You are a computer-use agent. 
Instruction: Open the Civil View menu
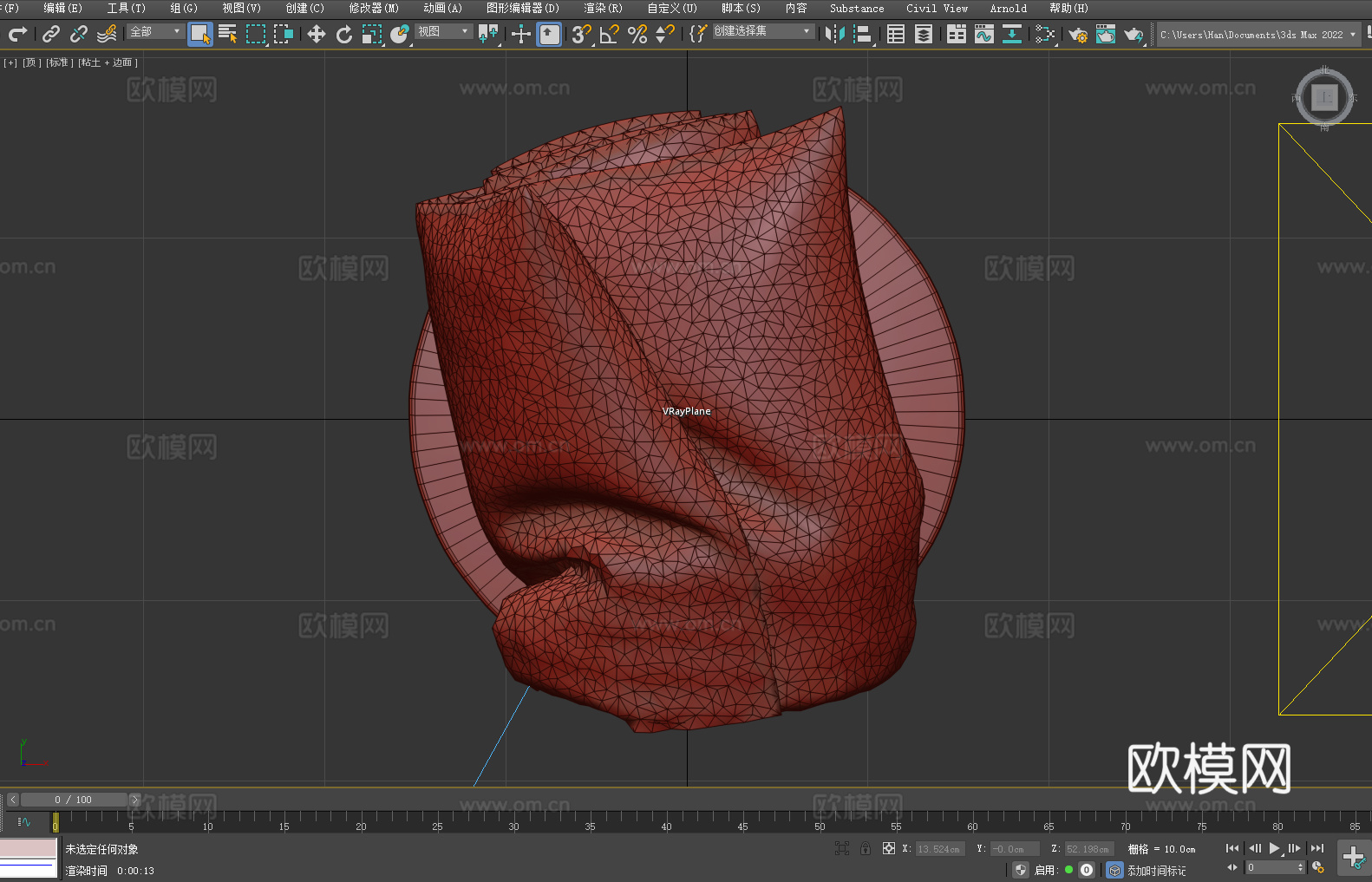click(x=937, y=8)
